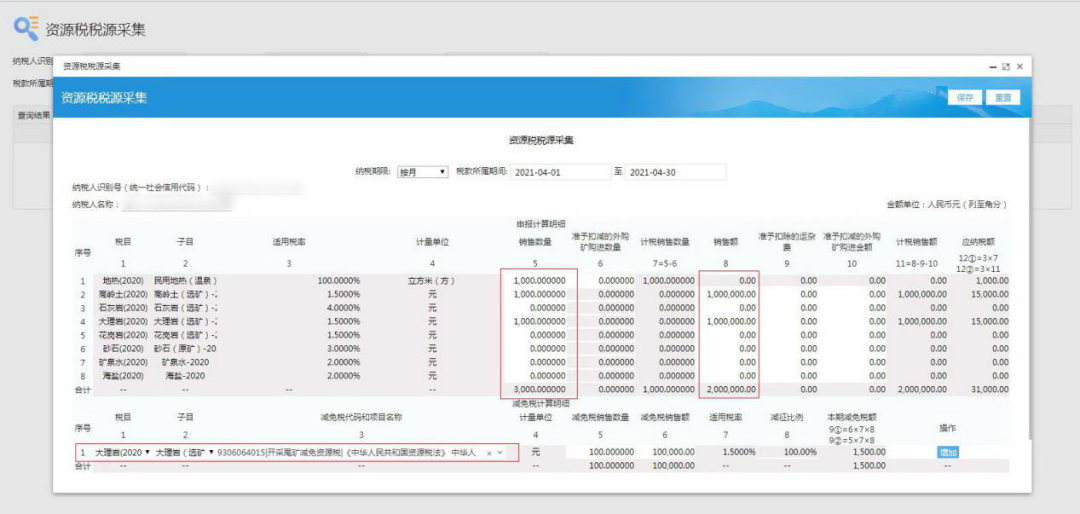Open the 子目 大理岩(选矿) dropdown in 减免税 row
Screen dimensions: 1080x514
coord(185,453)
